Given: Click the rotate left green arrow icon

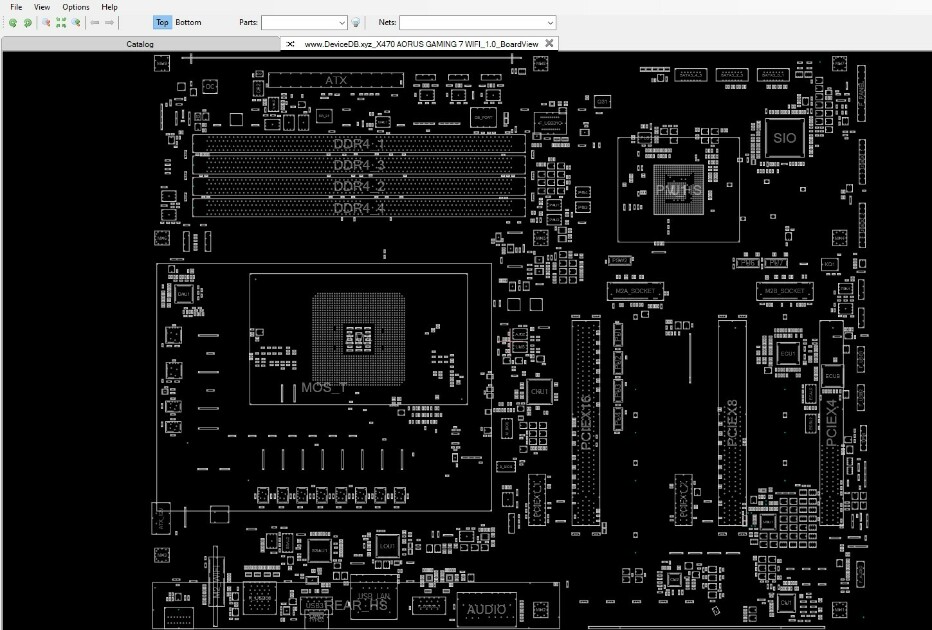Looking at the screenshot, I should 12,23.
